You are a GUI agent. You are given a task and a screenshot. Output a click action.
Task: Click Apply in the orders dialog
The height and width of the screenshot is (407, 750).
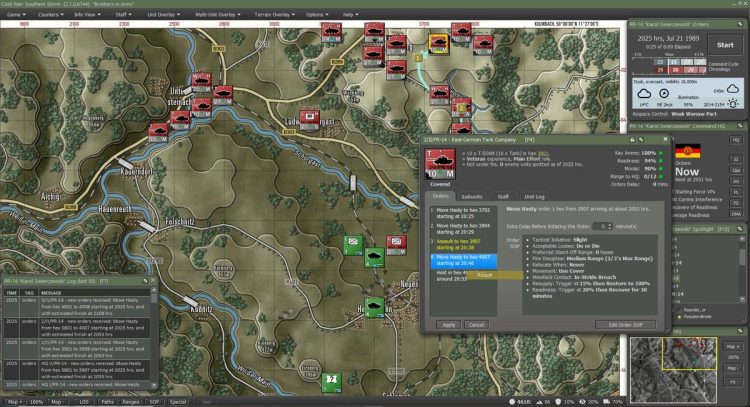[x=448, y=324]
